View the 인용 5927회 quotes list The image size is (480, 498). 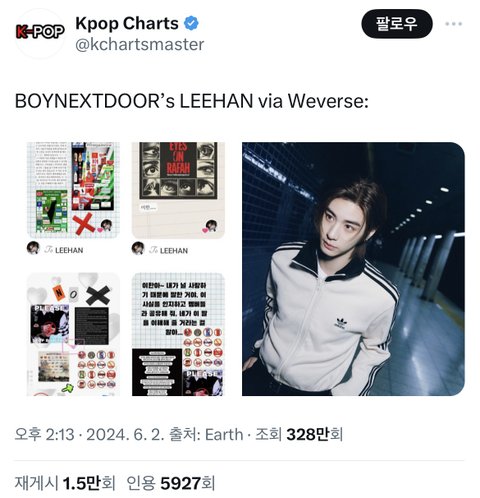pyautogui.click(x=171, y=483)
